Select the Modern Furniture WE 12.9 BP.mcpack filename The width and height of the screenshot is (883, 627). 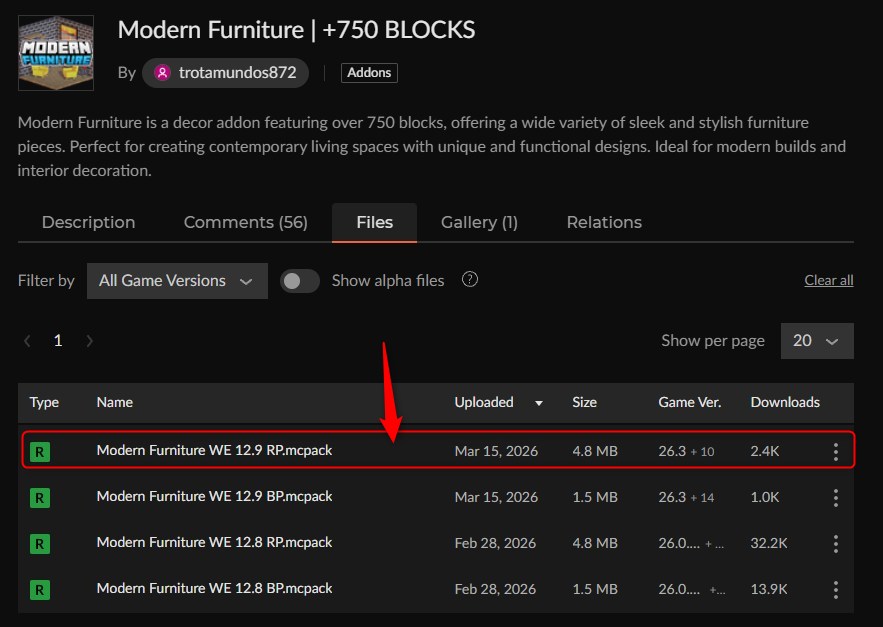214,497
